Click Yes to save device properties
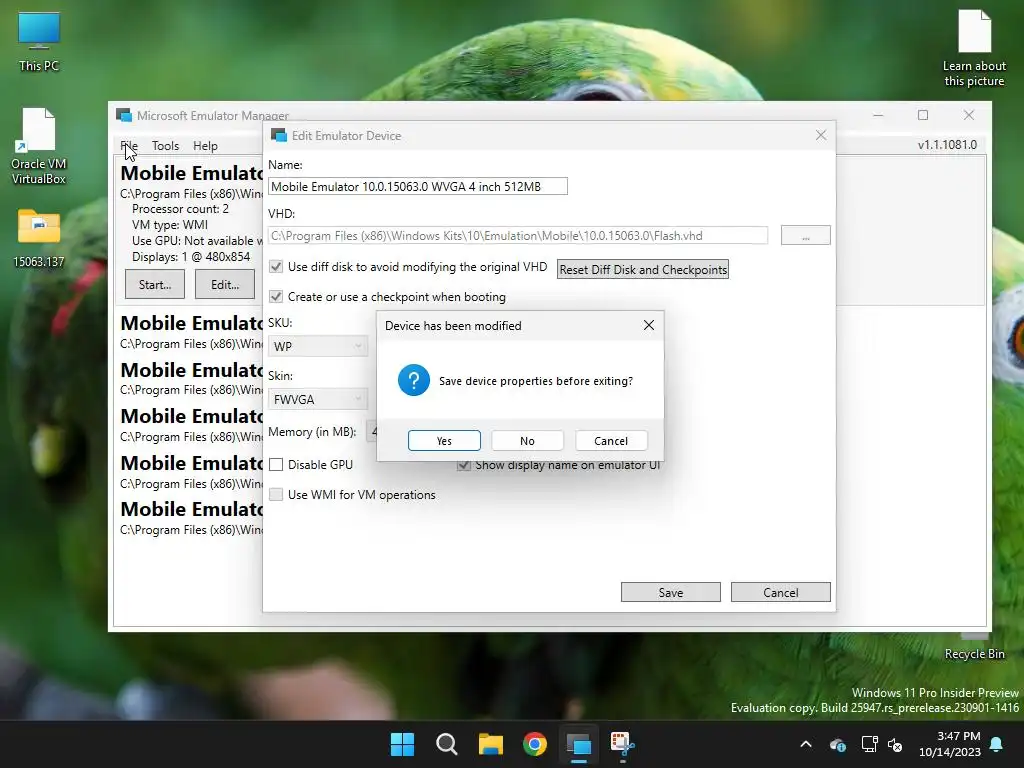 tap(444, 441)
